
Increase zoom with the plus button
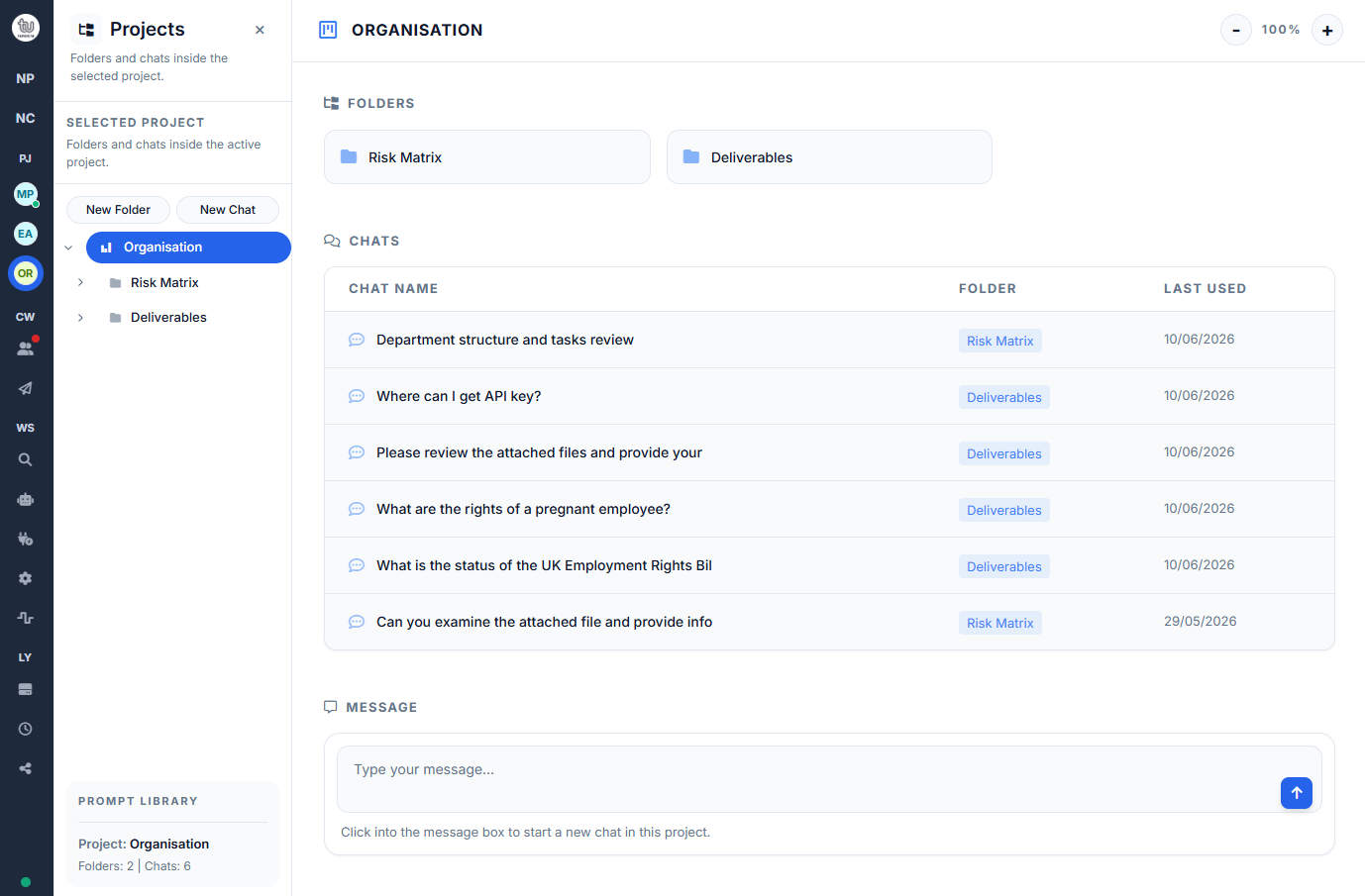pyautogui.click(x=1327, y=30)
